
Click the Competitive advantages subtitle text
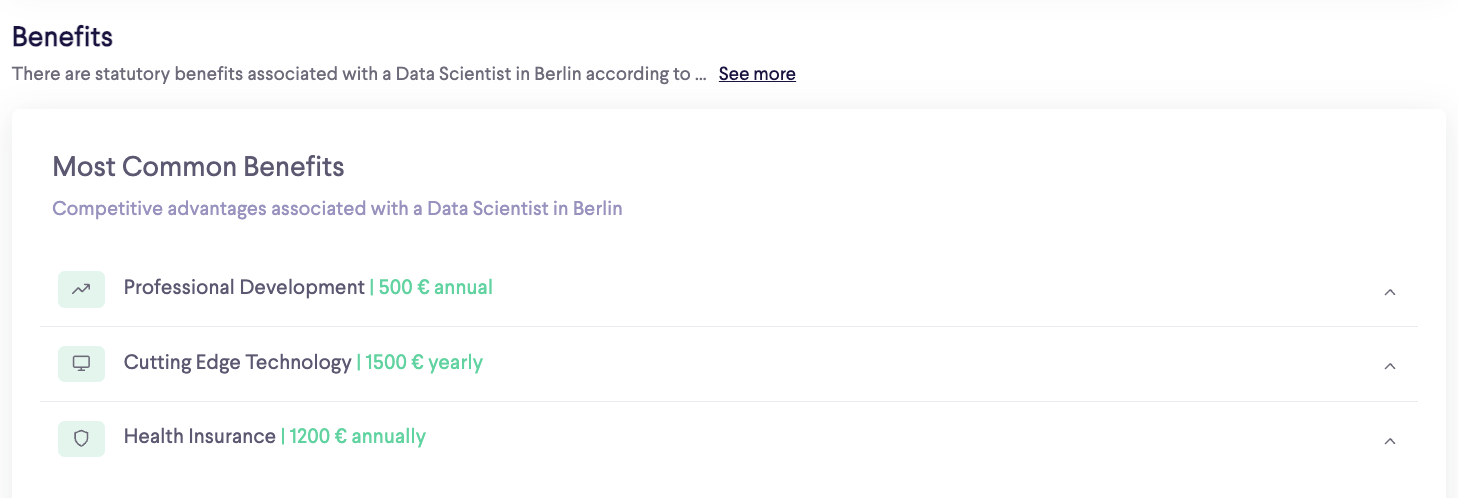click(337, 208)
